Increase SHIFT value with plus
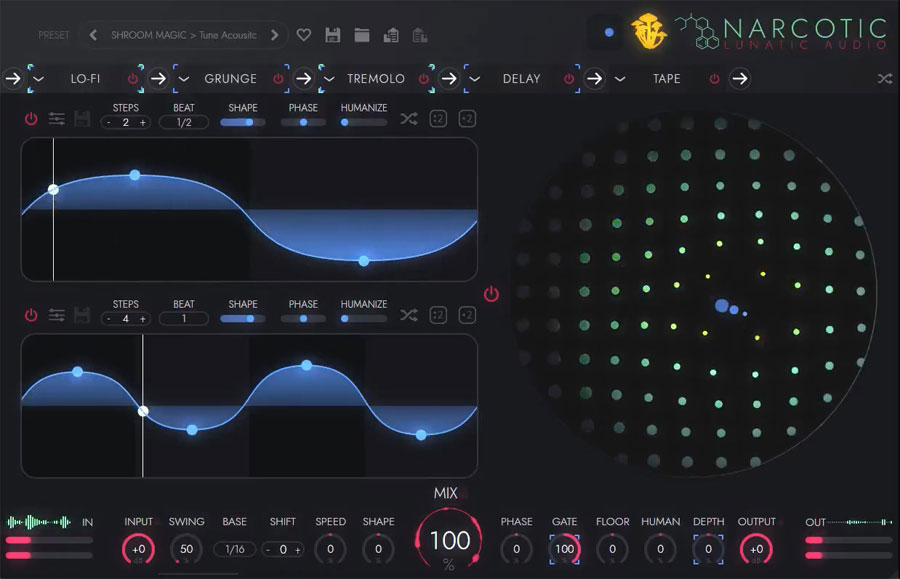The width and height of the screenshot is (900, 579). click(297, 550)
